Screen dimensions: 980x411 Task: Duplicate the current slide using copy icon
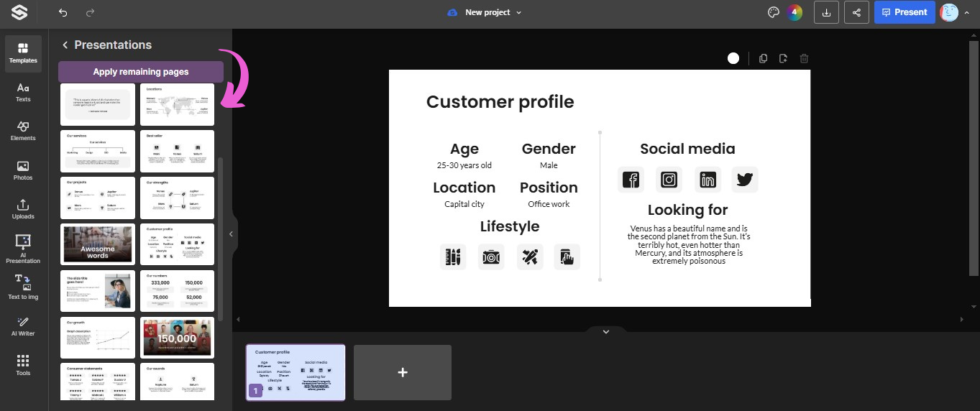pos(763,59)
